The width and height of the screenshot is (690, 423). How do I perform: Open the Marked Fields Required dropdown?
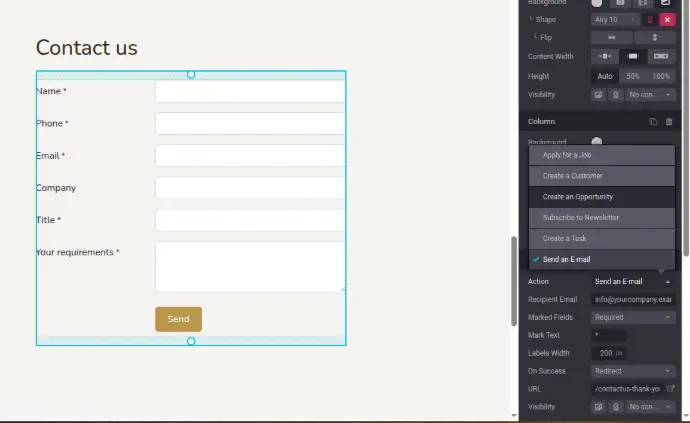click(633, 317)
